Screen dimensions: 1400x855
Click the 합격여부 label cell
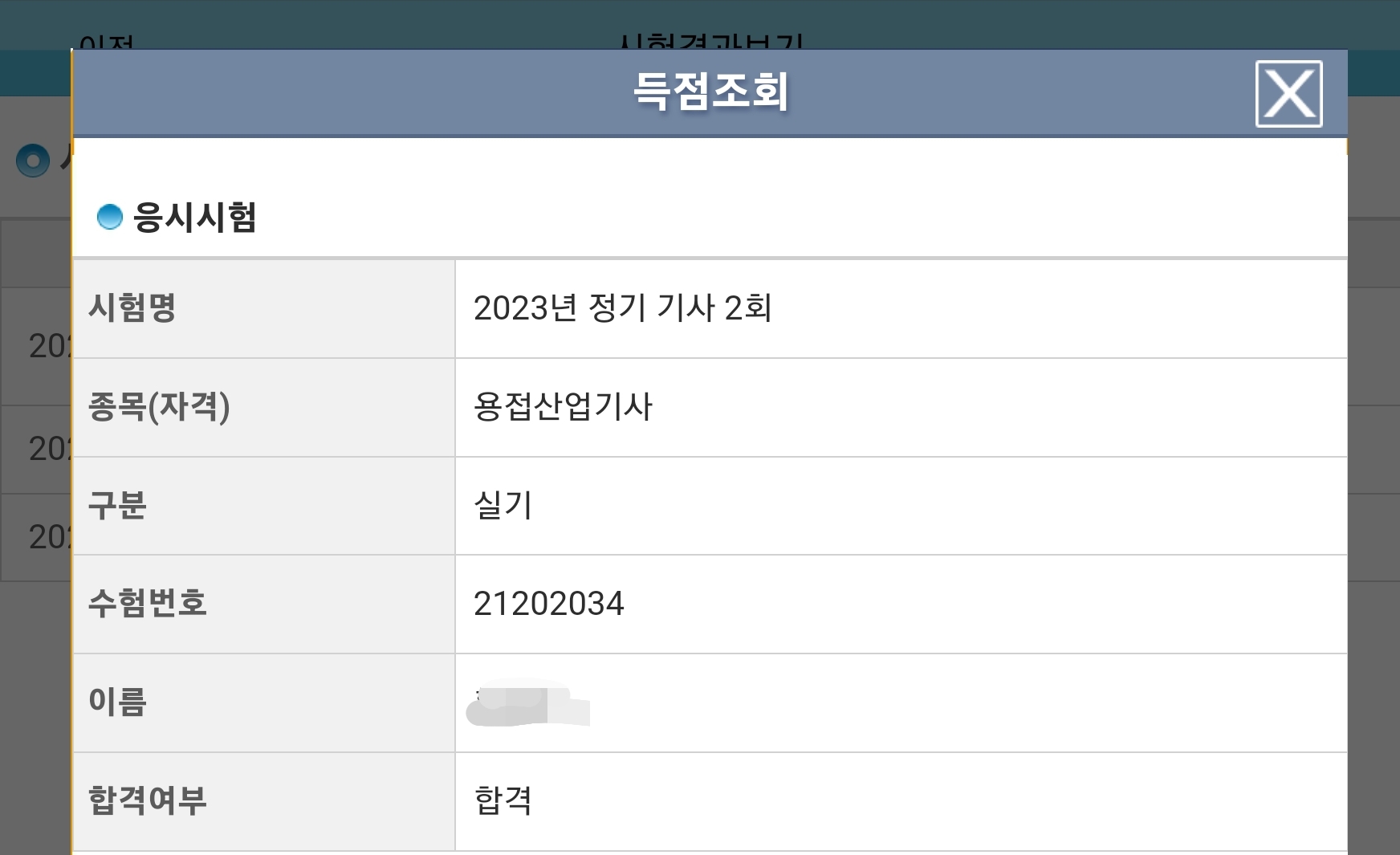coord(148,801)
